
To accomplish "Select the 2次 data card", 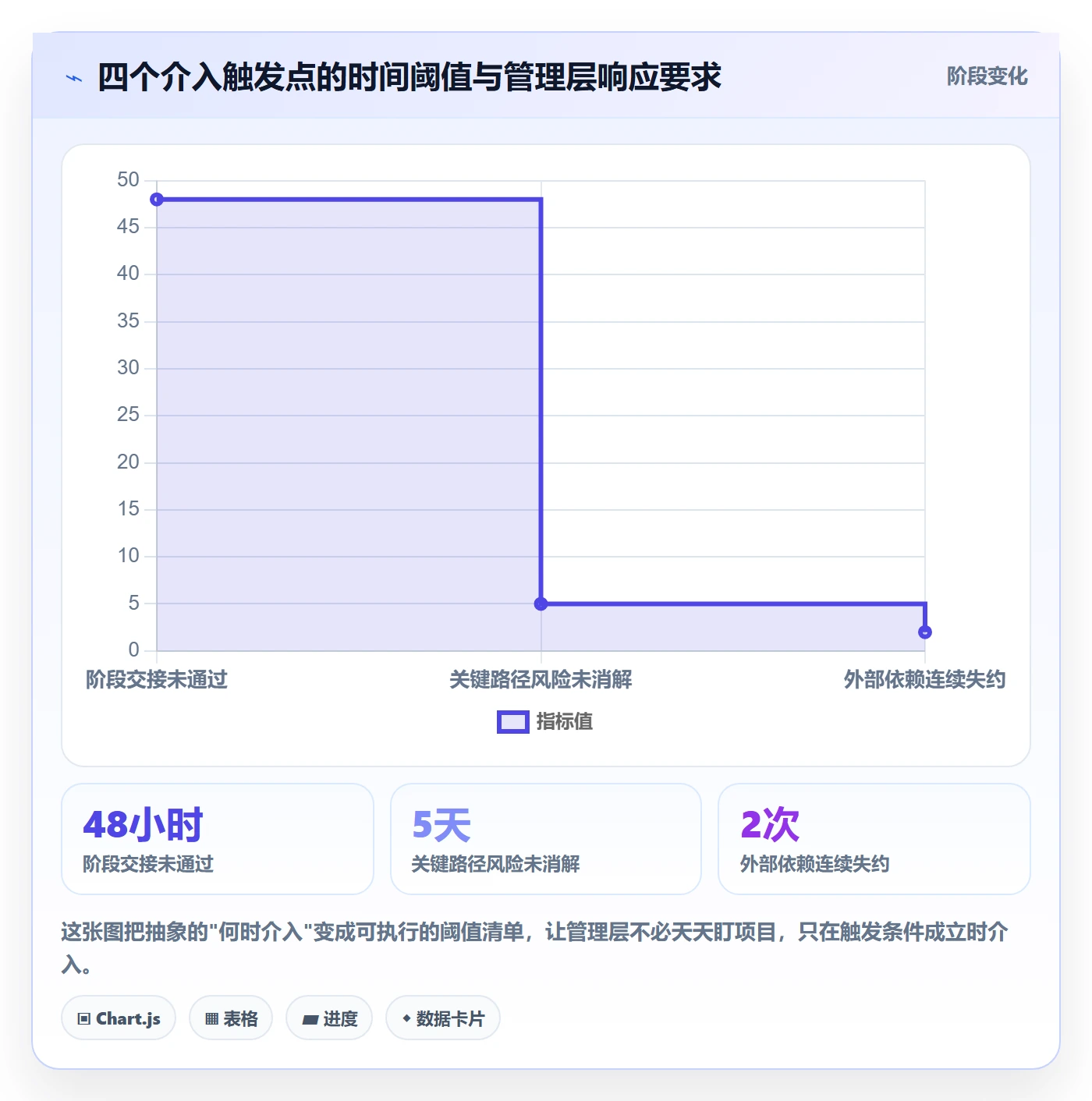I will pos(874,839).
